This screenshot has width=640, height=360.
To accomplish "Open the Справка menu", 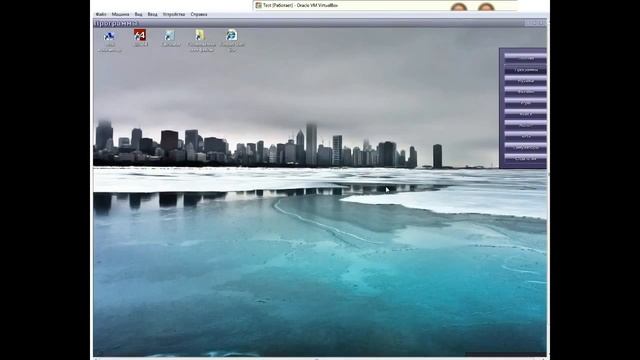I will 199,14.
